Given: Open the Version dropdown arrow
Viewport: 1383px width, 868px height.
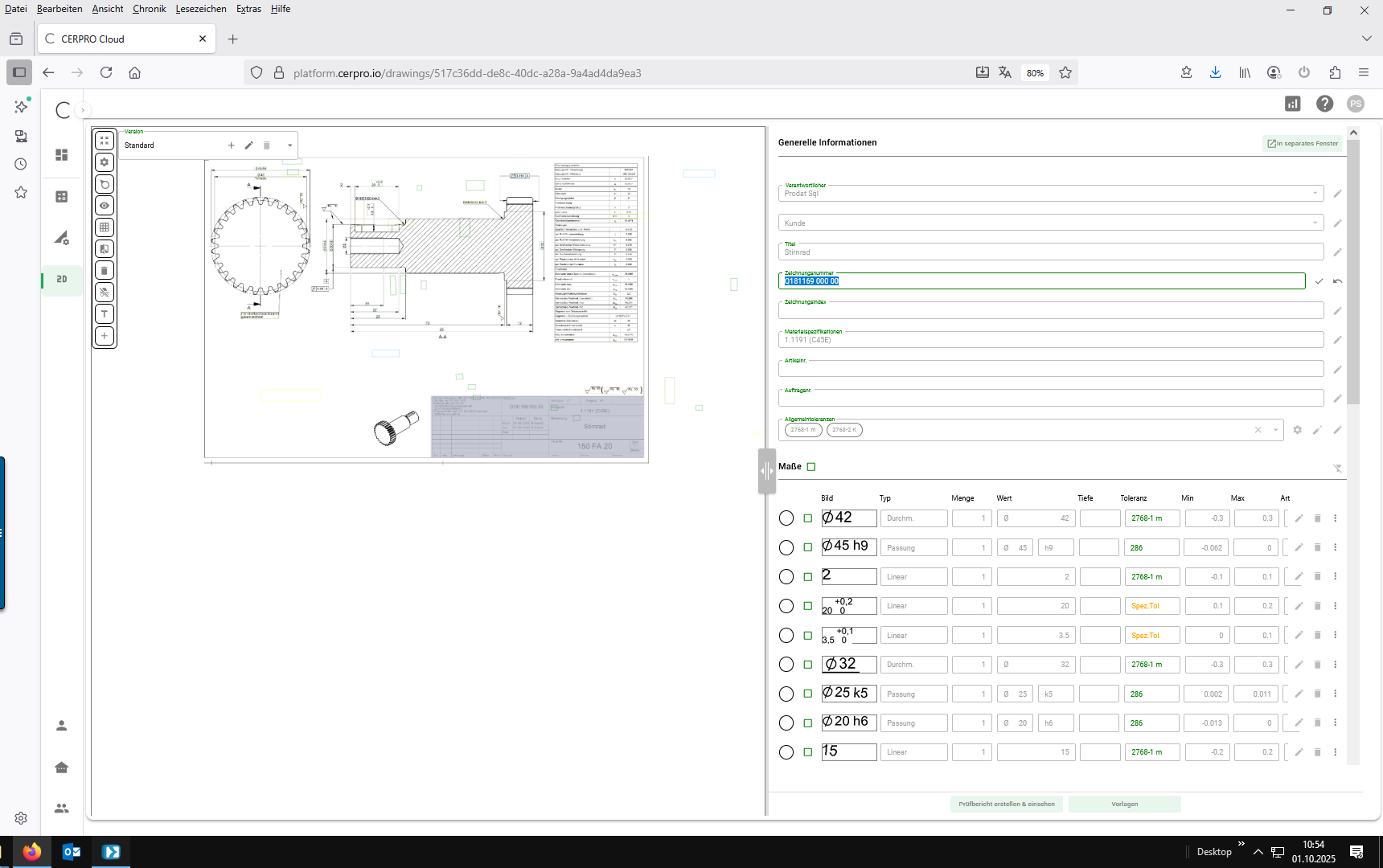Looking at the screenshot, I should (x=289, y=145).
